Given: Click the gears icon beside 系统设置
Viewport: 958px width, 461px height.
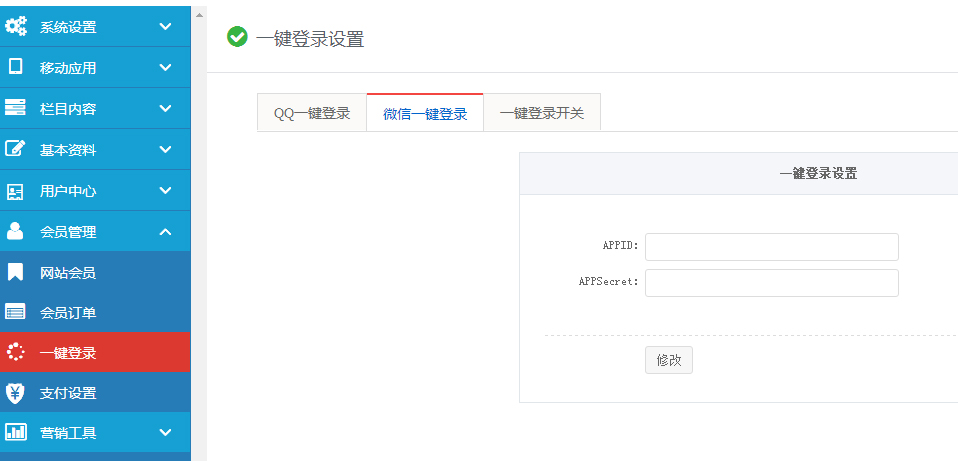Looking at the screenshot, I should 16,27.
